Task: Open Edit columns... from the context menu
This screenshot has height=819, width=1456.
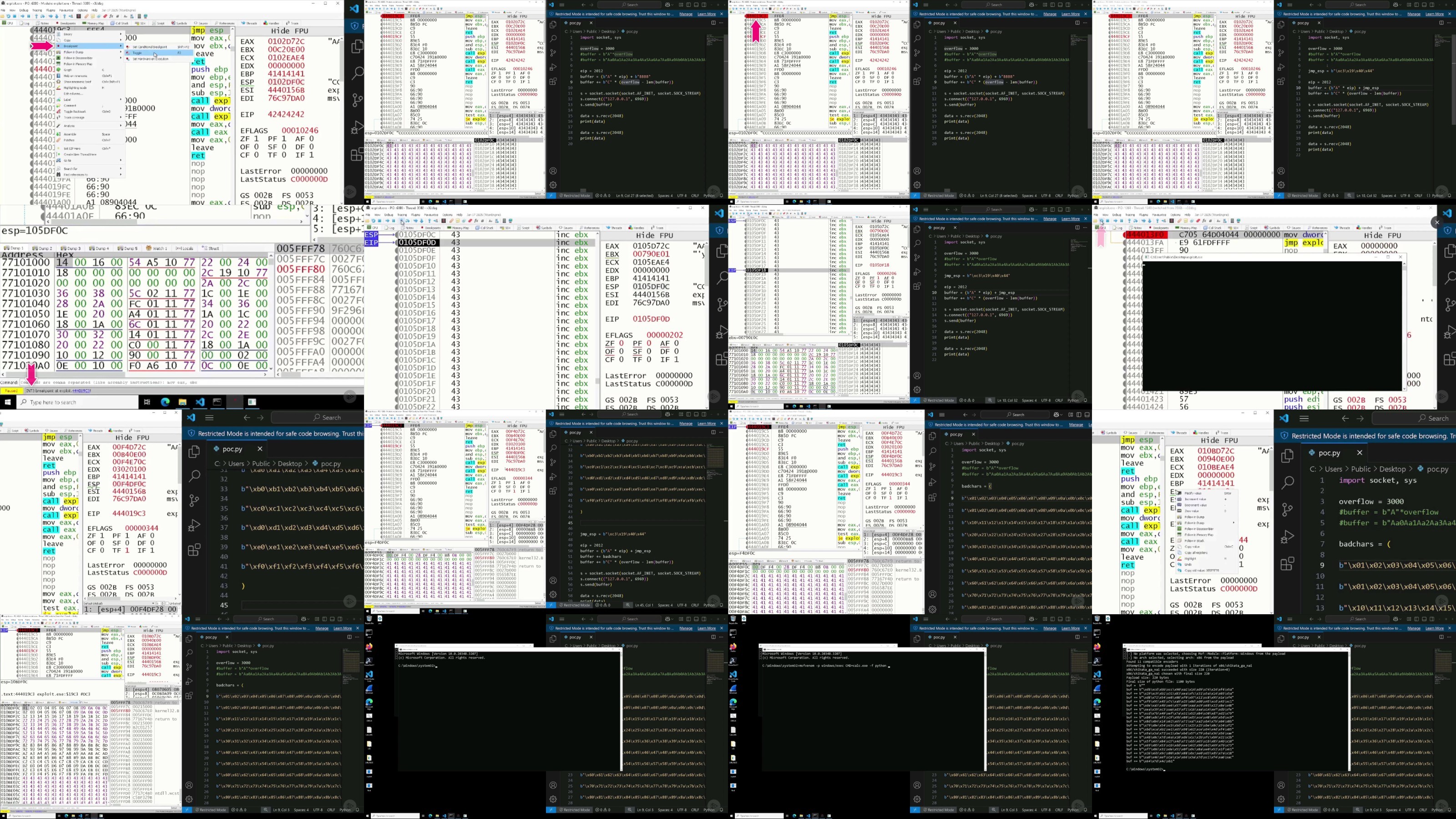Action: pos(89,94)
